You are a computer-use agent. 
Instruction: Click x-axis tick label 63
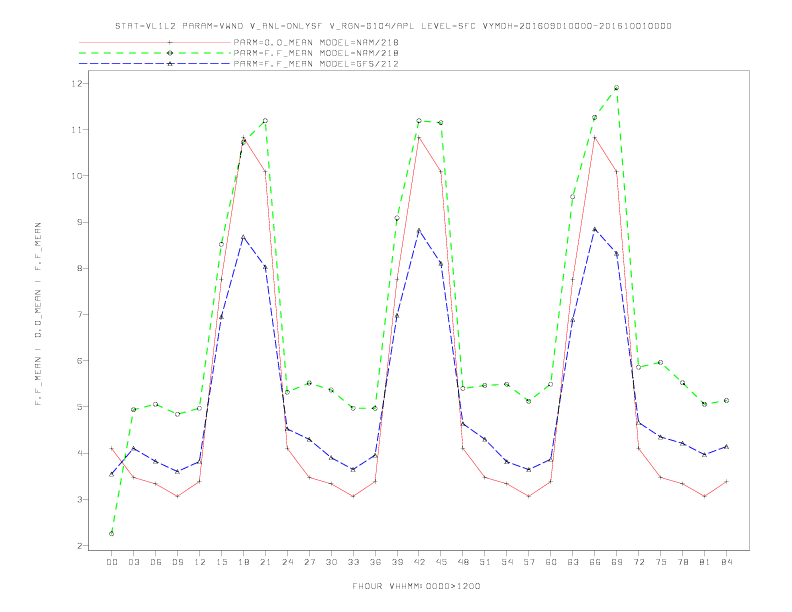pos(573,562)
